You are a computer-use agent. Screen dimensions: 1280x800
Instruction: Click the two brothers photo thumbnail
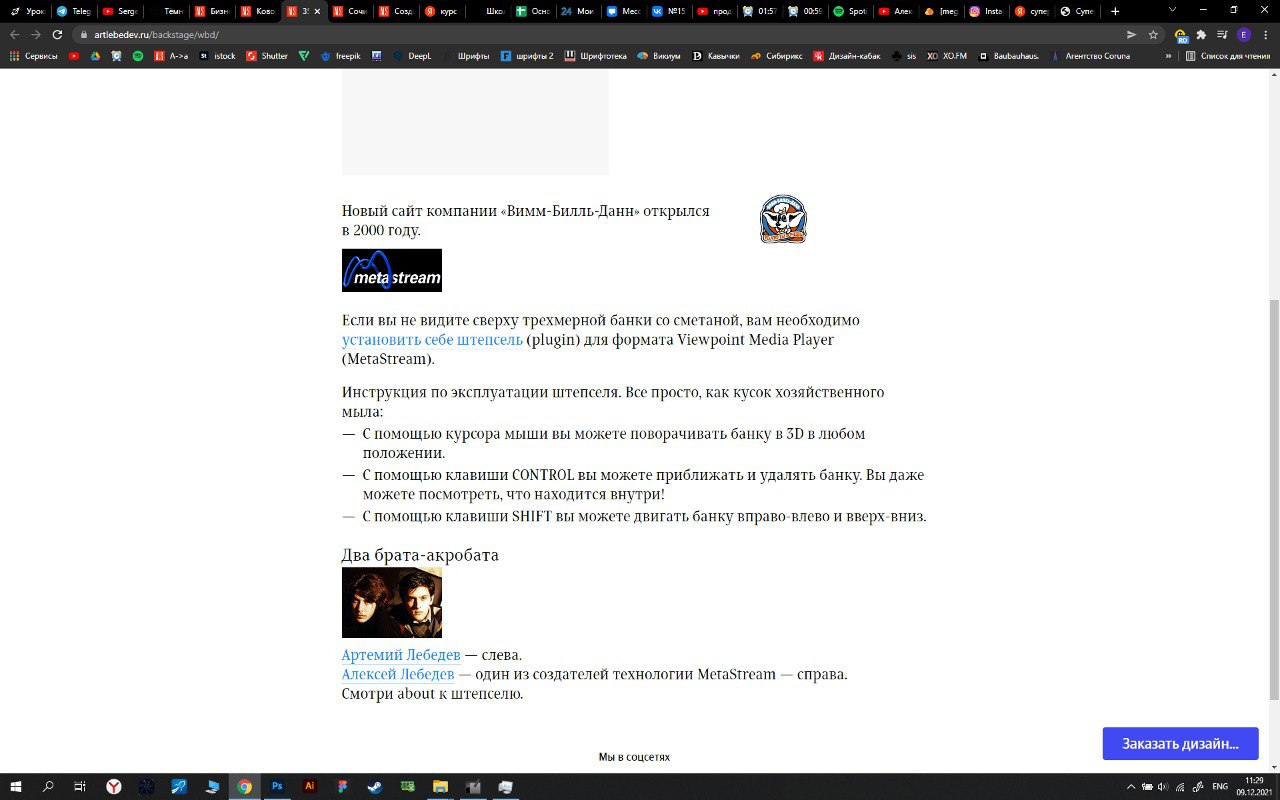392,602
